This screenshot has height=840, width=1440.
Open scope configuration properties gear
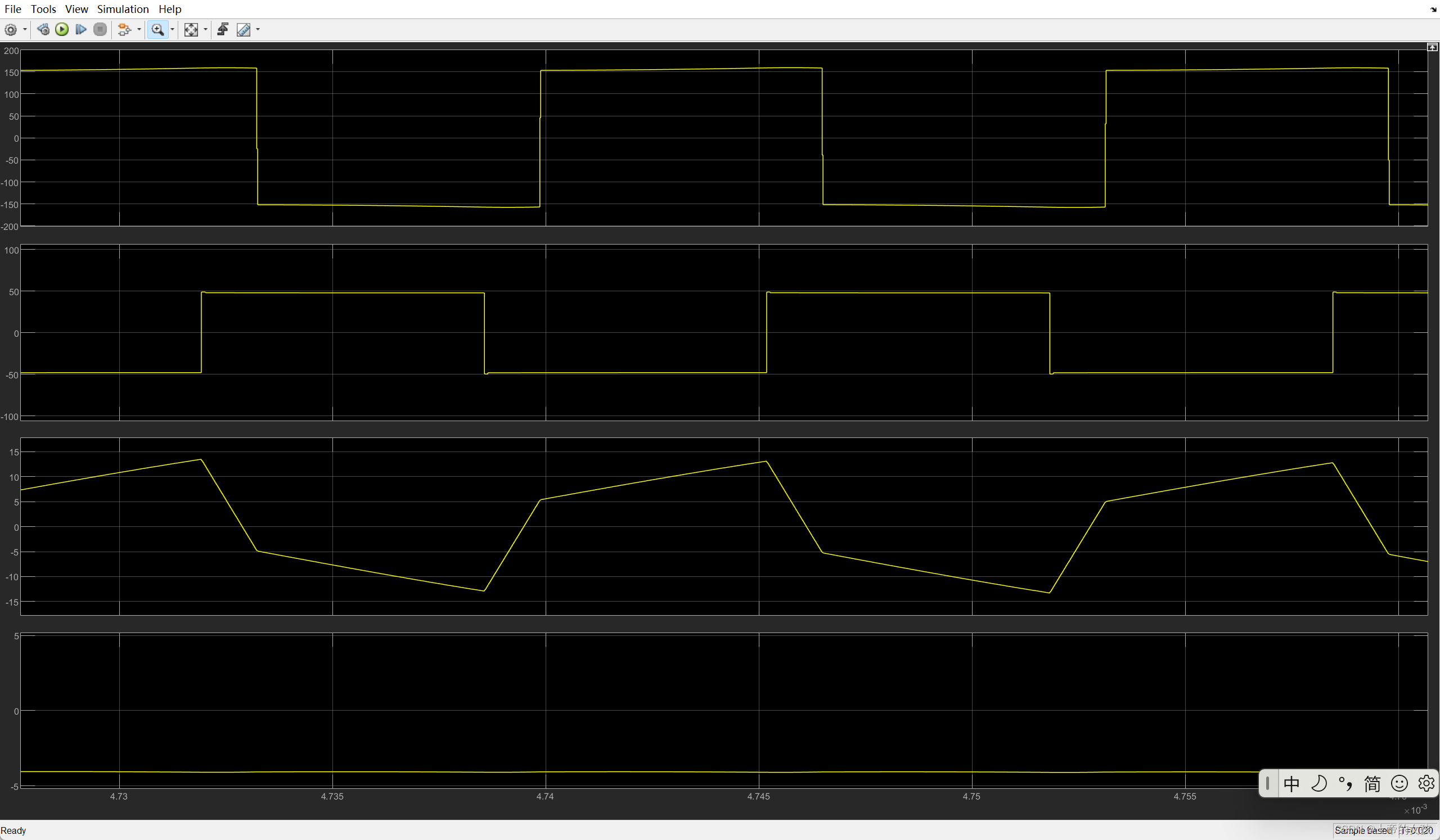[10, 30]
